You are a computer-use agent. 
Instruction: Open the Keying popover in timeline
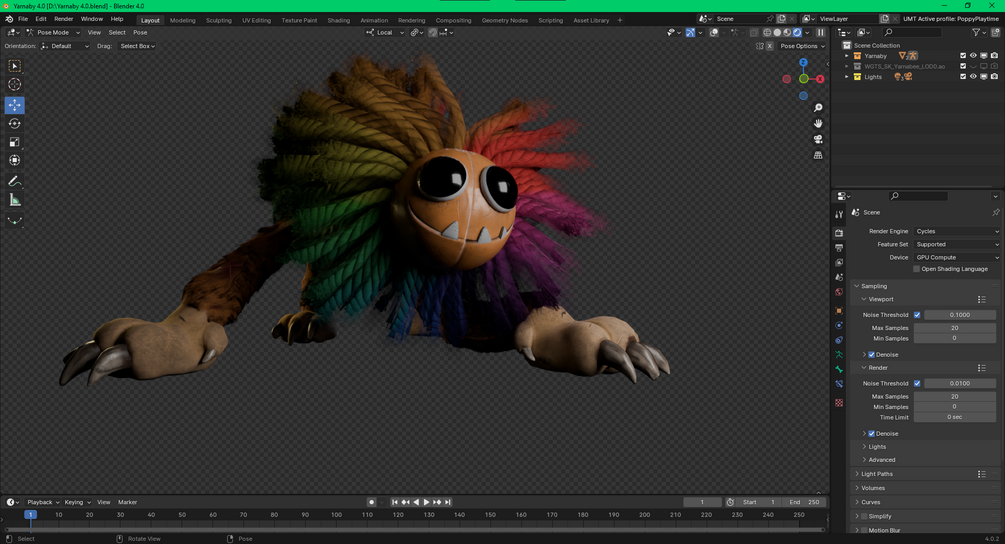coord(78,502)
